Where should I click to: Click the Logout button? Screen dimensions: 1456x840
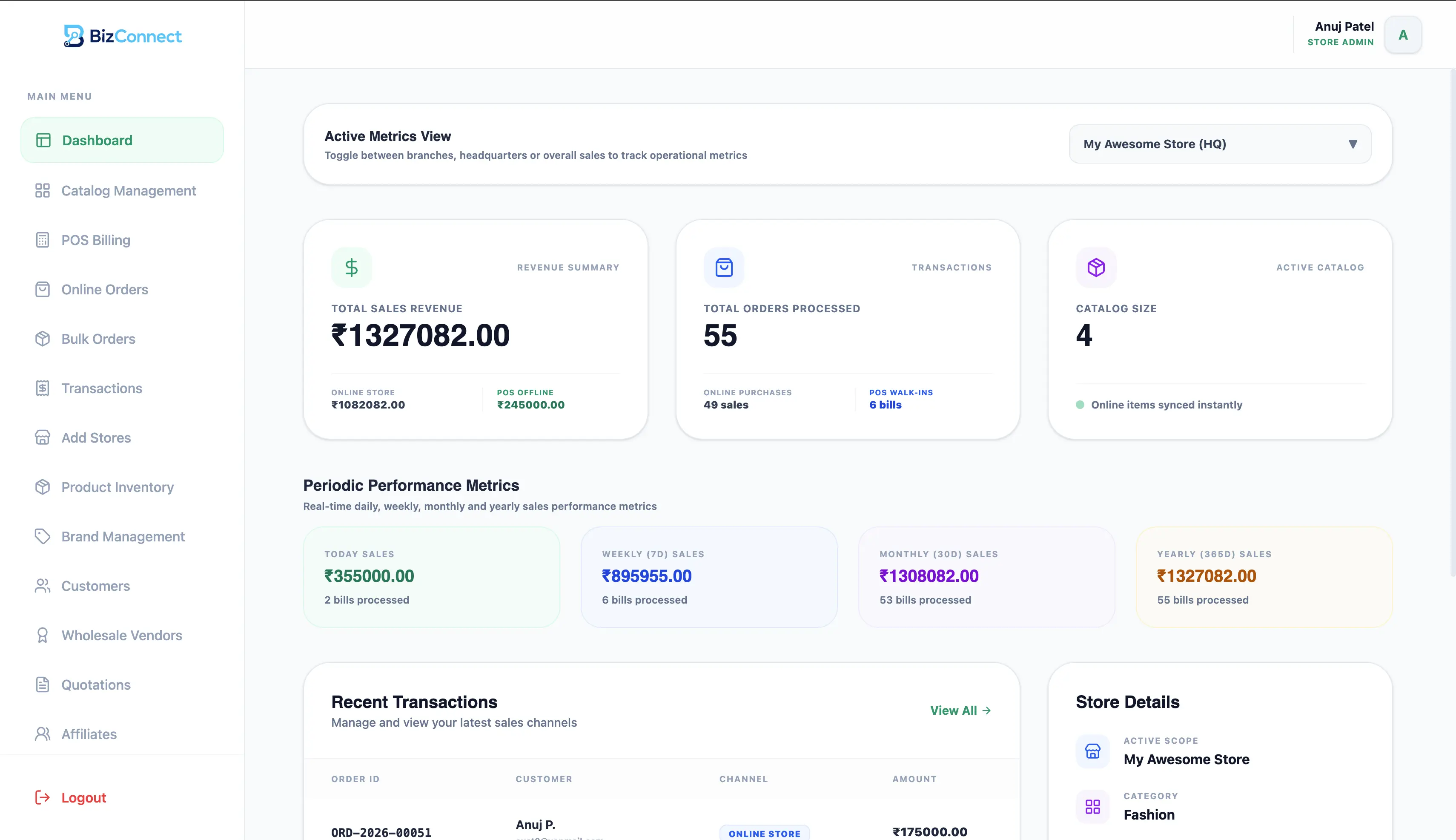click(122, 797)
